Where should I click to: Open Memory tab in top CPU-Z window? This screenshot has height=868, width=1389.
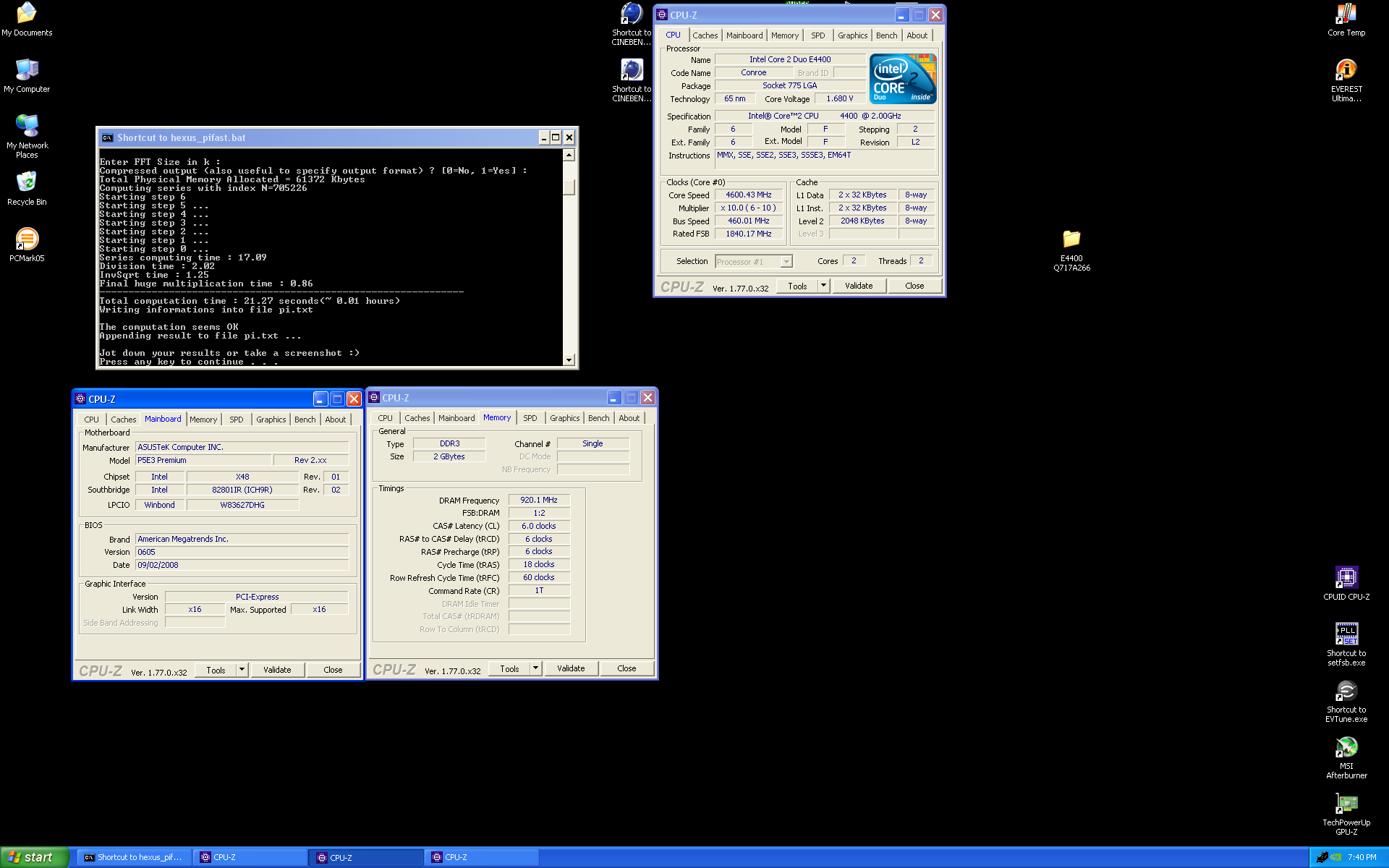(785, 35)
